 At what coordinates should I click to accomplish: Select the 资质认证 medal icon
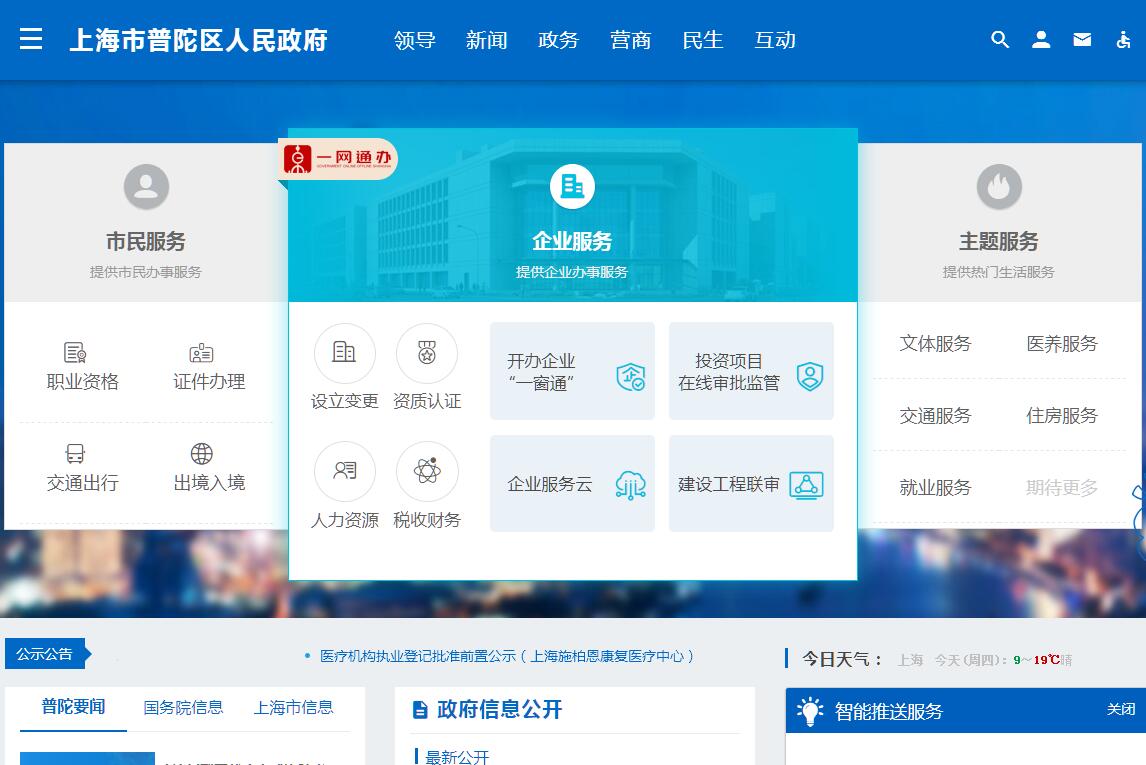click(x=427, y=354)
